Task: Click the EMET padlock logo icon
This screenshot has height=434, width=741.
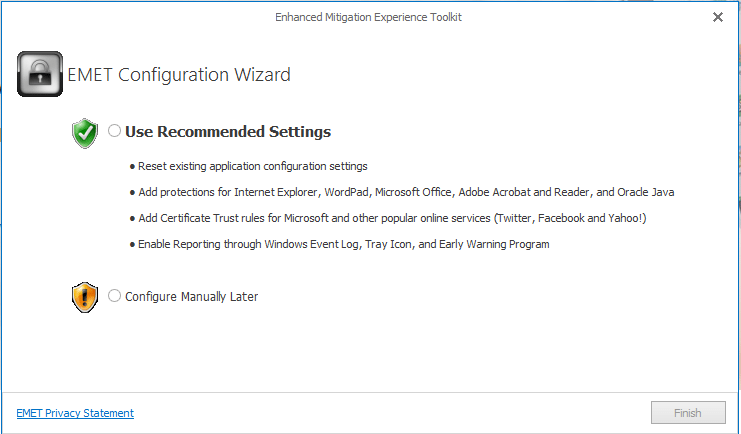Action: pyautogui.click(x=40, y=74)
